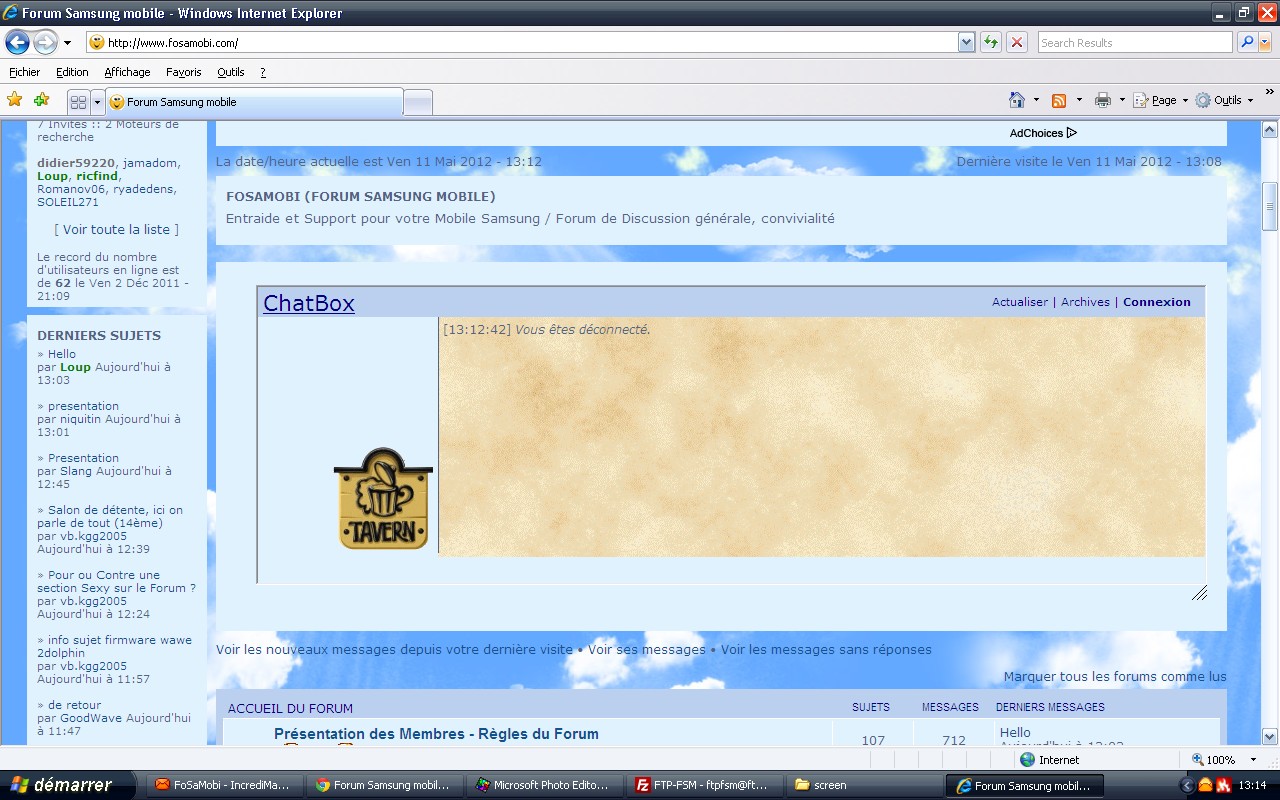1280x800 pixels.
Task: Open the Print dropdown arrow
Action: [1122, 100]
